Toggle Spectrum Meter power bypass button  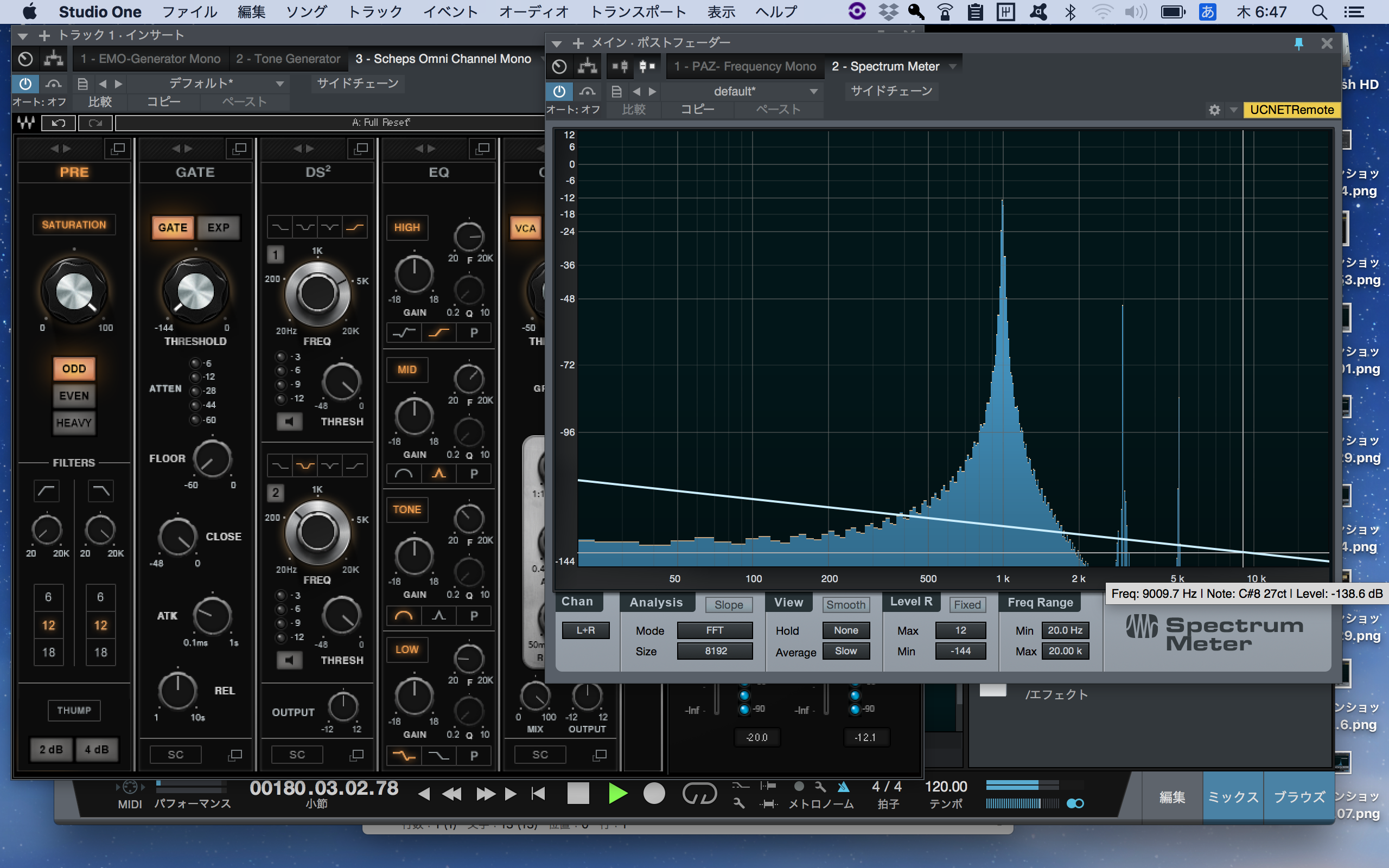(x=559, y=91)
